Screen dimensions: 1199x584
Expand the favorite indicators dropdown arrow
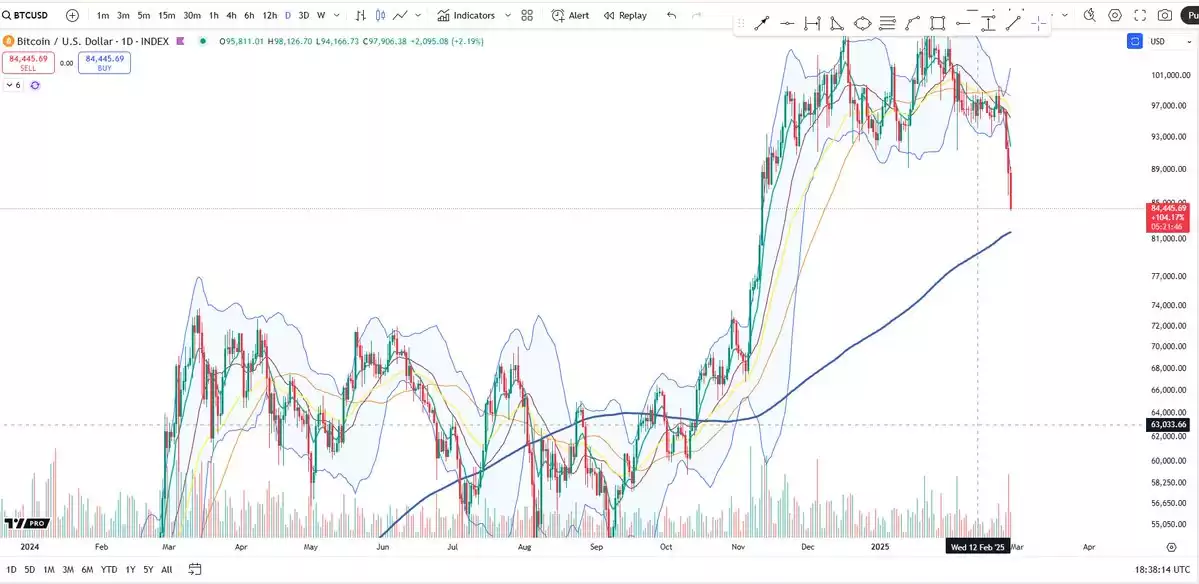[508, 15]
